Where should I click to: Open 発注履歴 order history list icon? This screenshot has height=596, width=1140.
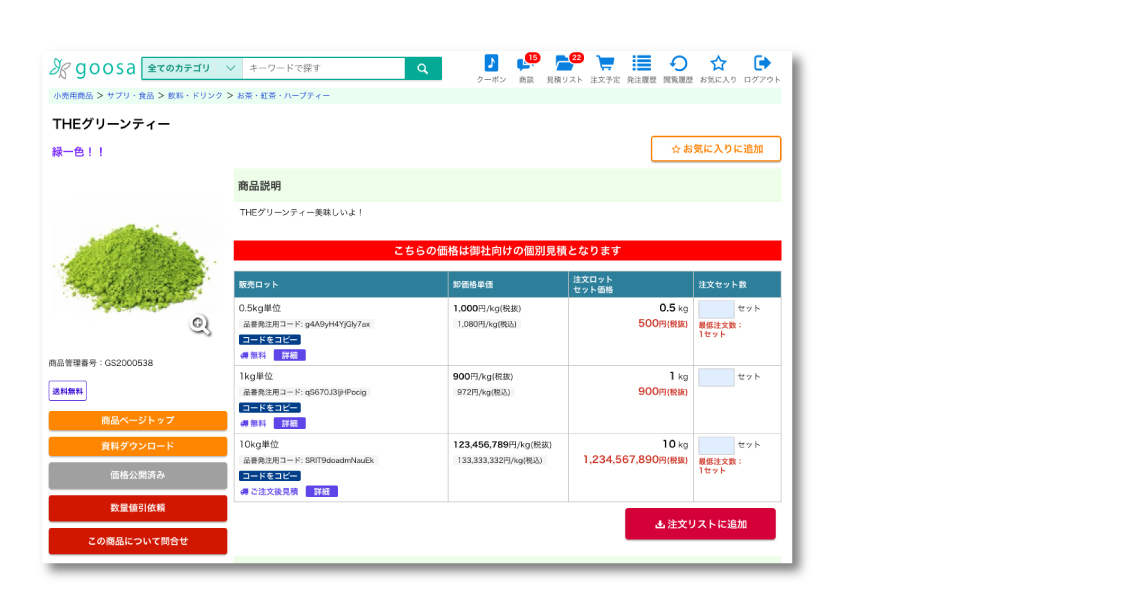(641, 64)
